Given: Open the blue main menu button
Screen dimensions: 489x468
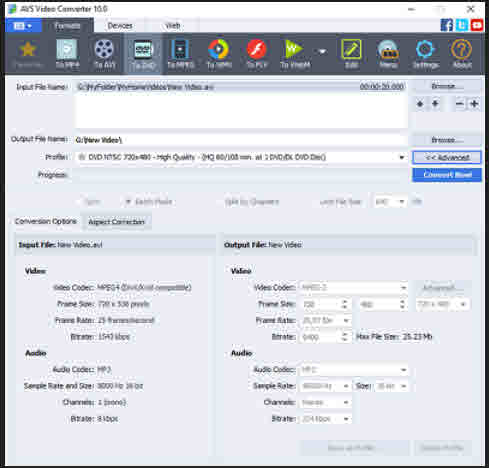Looking at the screenshot, I should 23,26.
